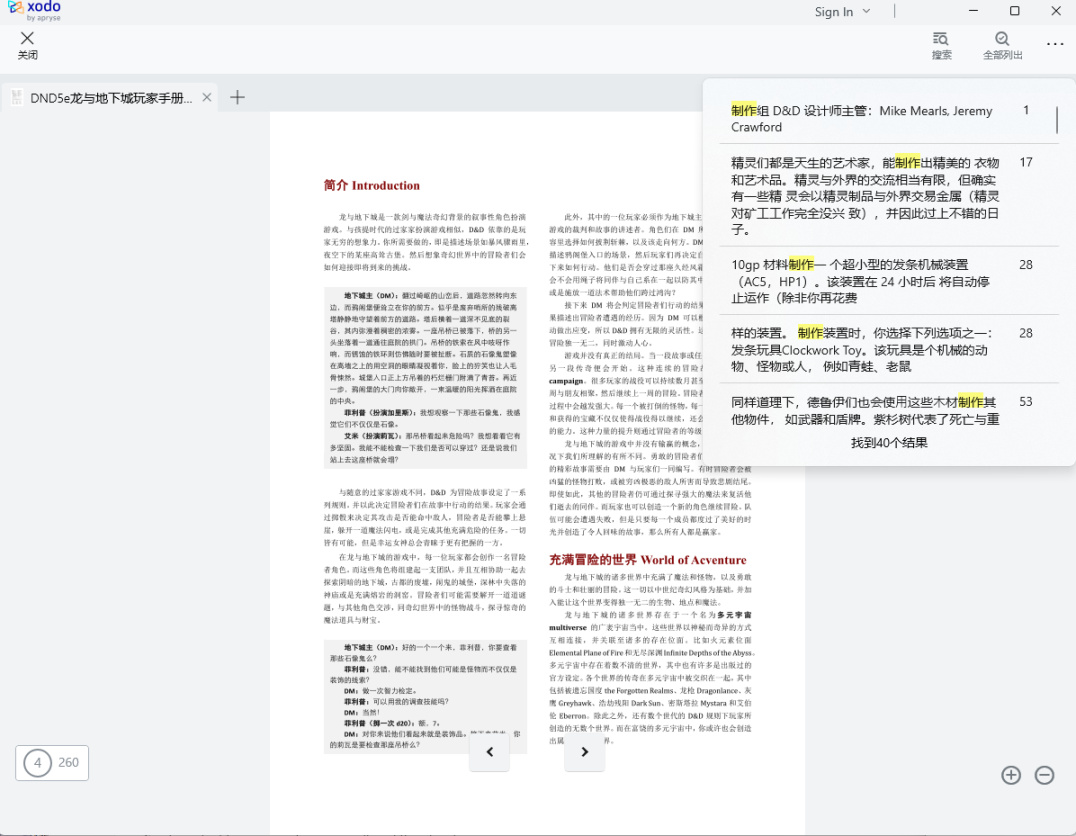1076x836 pixels.
Task: Click the 找到40个结果 results count
Action: 889,443
